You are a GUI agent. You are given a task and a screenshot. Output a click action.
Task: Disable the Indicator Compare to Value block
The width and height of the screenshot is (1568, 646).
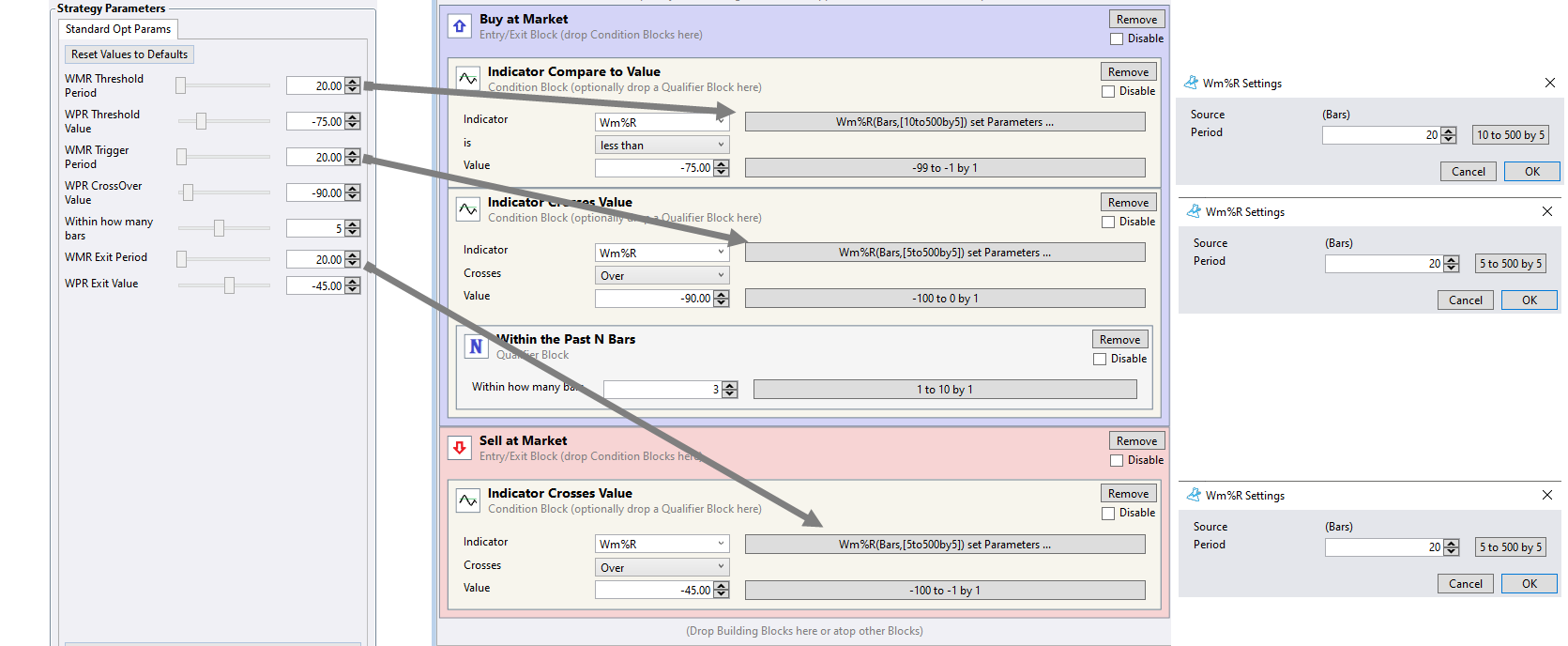point(1108,91)
